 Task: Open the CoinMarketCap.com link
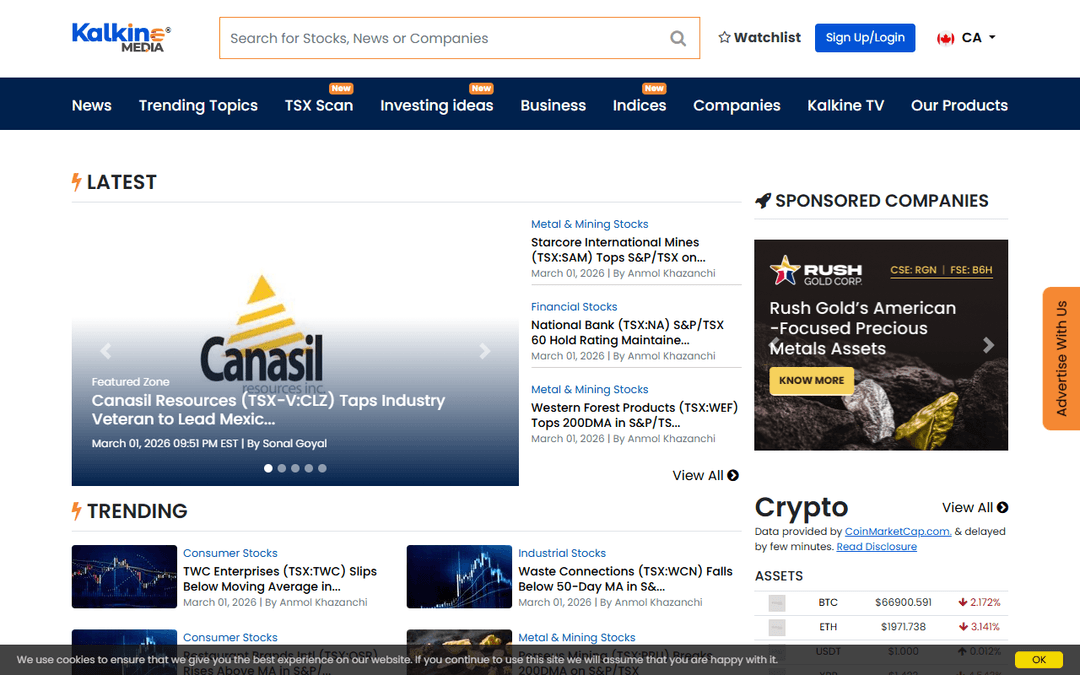click(898, 531)
